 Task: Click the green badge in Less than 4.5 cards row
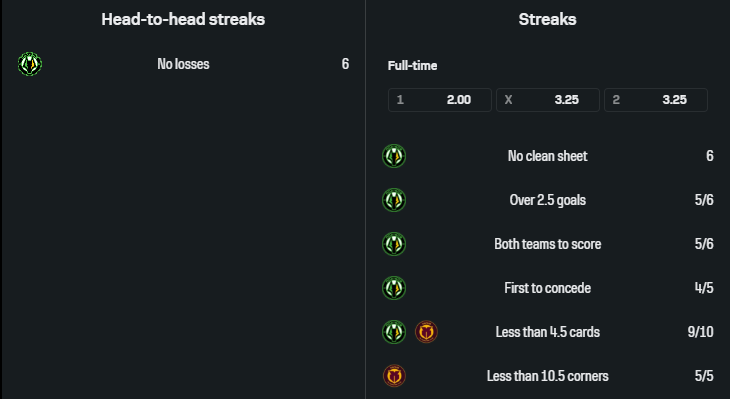[x=394, y=332]
